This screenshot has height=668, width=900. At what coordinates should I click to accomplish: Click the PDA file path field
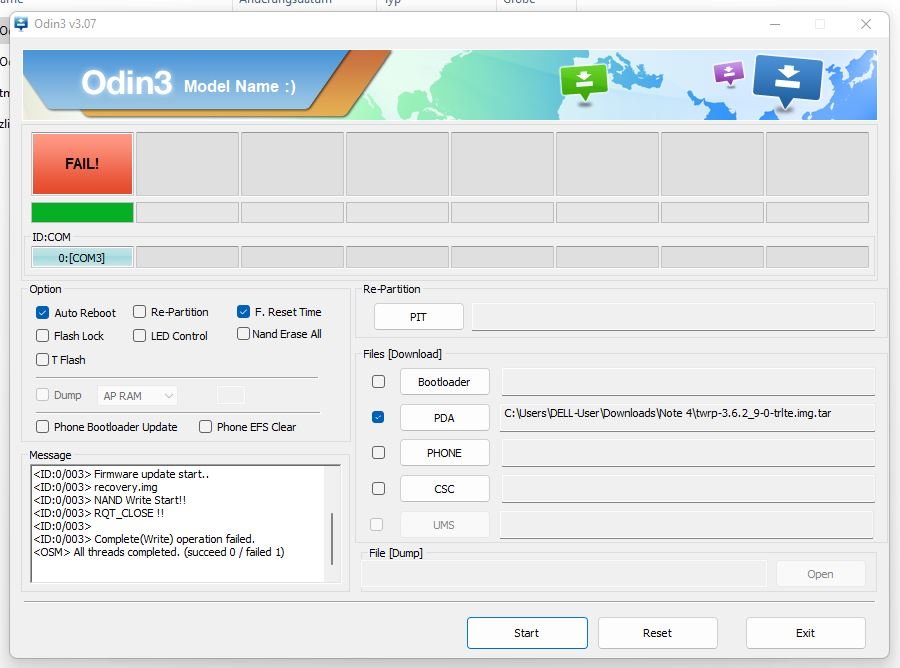click(688, 417)
